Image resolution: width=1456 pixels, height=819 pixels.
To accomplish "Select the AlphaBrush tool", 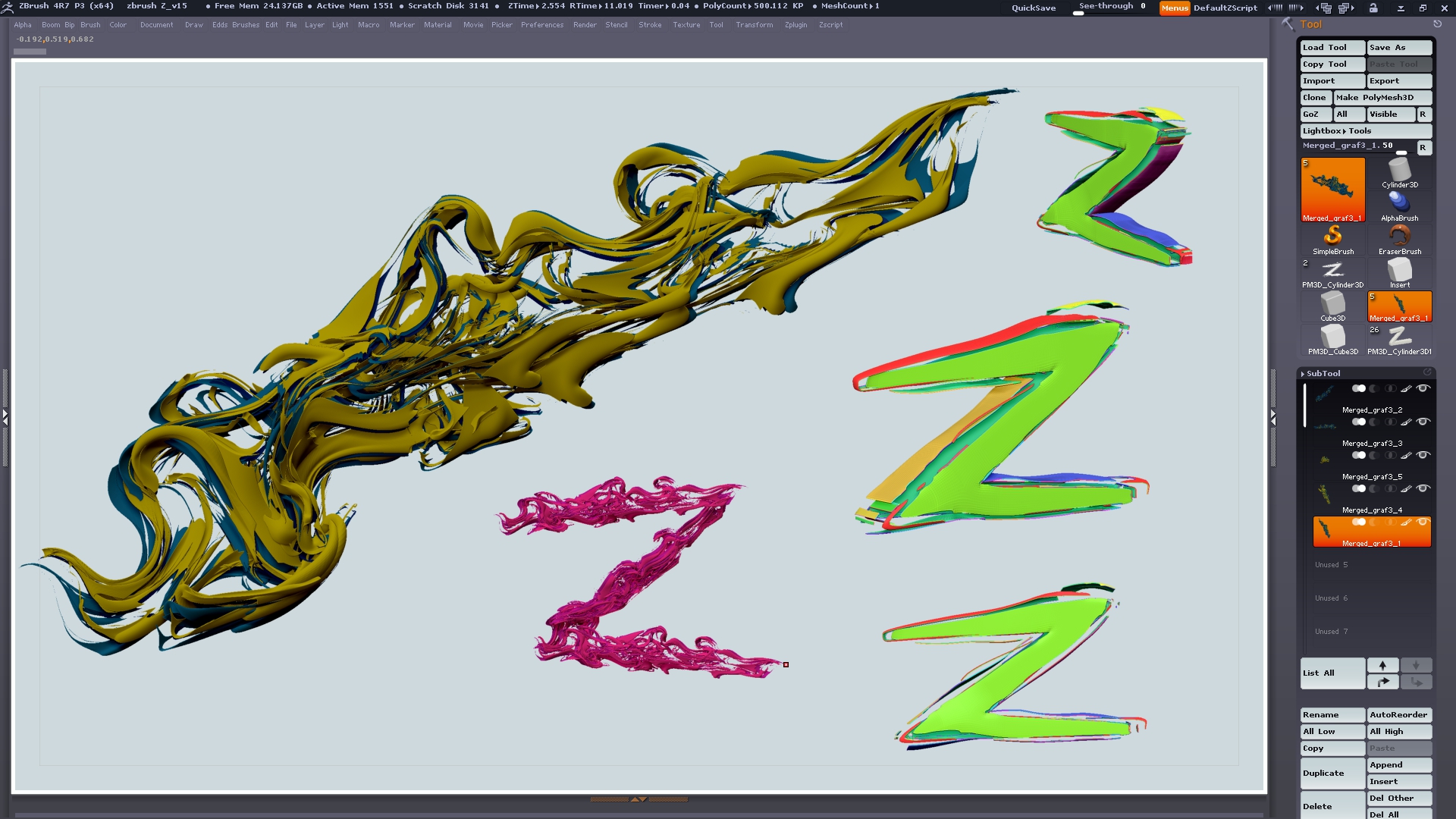I will [1399, 206].
